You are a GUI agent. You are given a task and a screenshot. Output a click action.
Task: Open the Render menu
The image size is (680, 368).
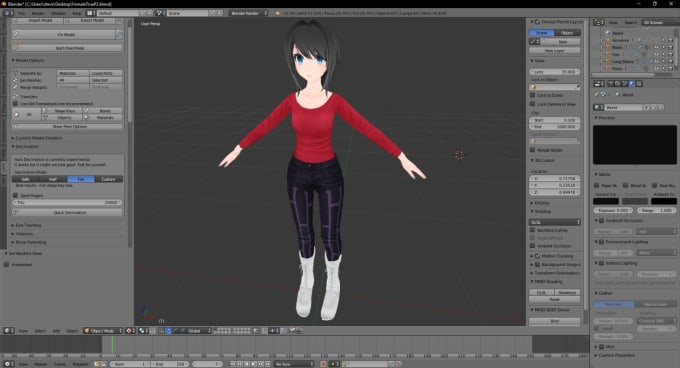click(38, 13)
